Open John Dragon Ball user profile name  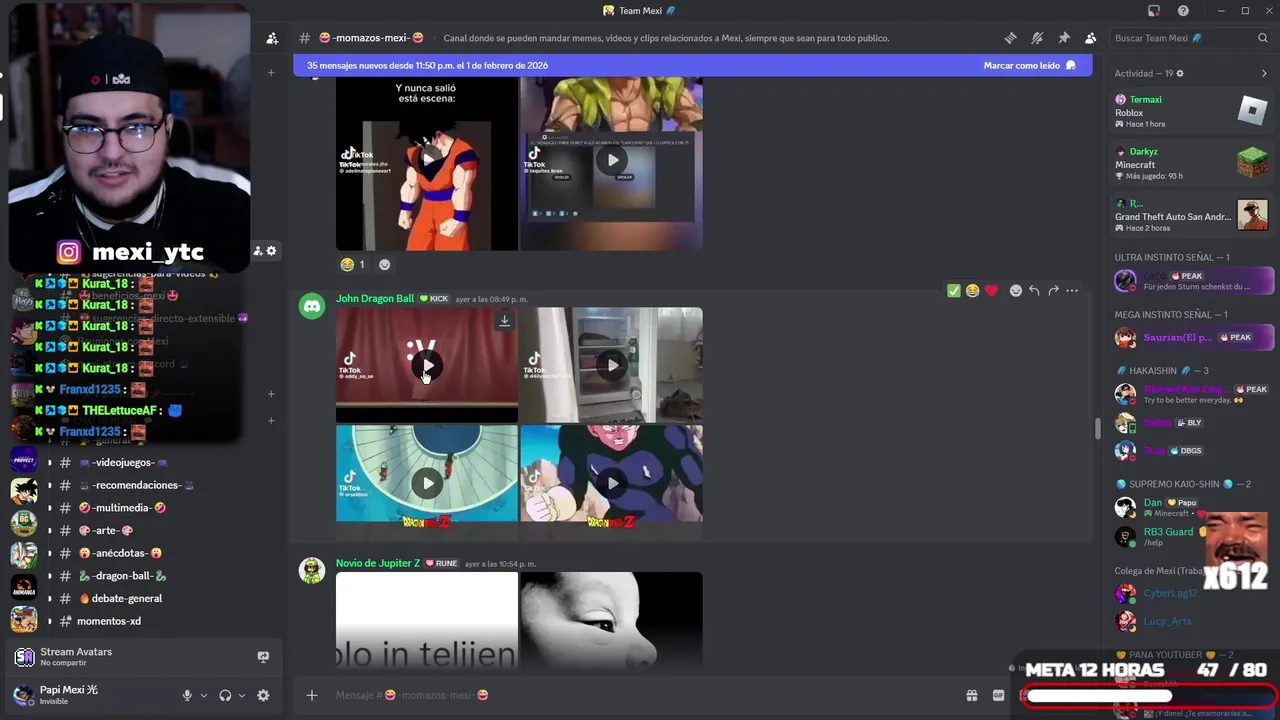(x=375, y=298)
